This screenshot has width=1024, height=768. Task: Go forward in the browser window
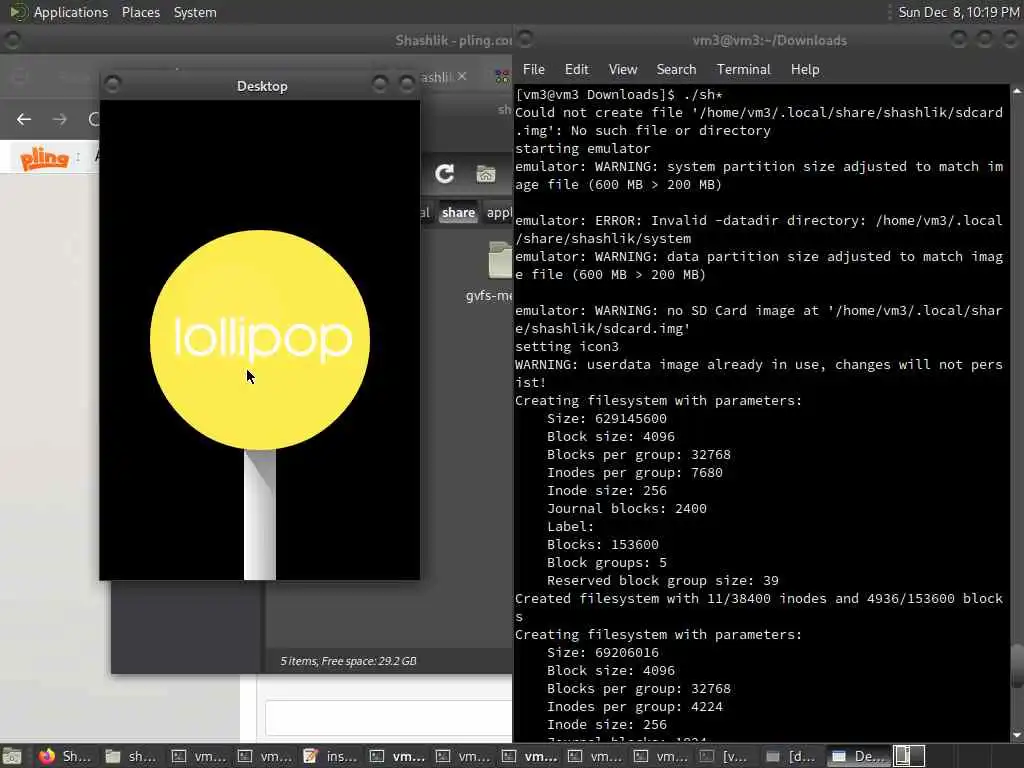point(59,119)
